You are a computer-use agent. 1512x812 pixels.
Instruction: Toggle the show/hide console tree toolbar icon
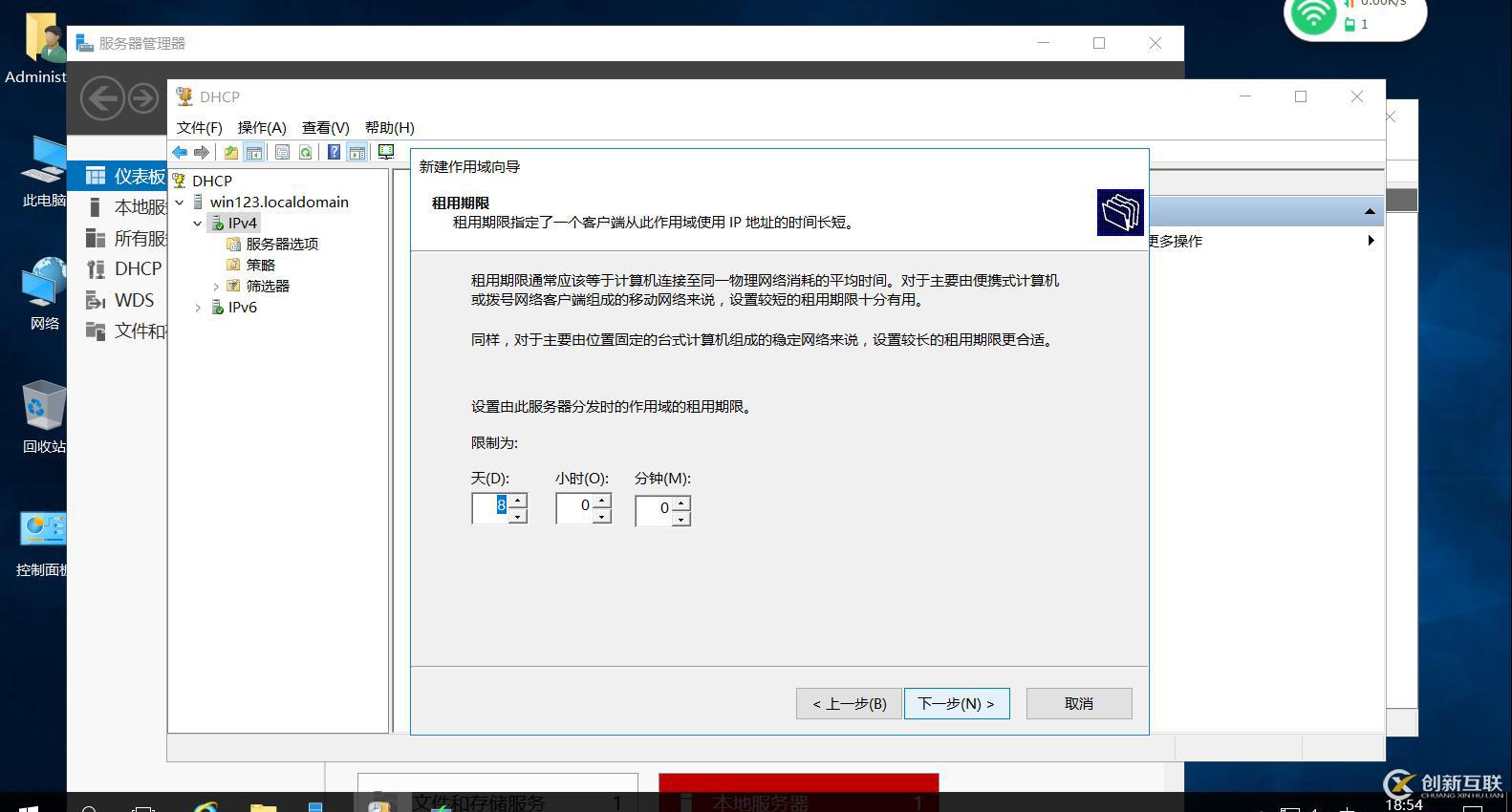pyautogui.click(x=254, y=152)
